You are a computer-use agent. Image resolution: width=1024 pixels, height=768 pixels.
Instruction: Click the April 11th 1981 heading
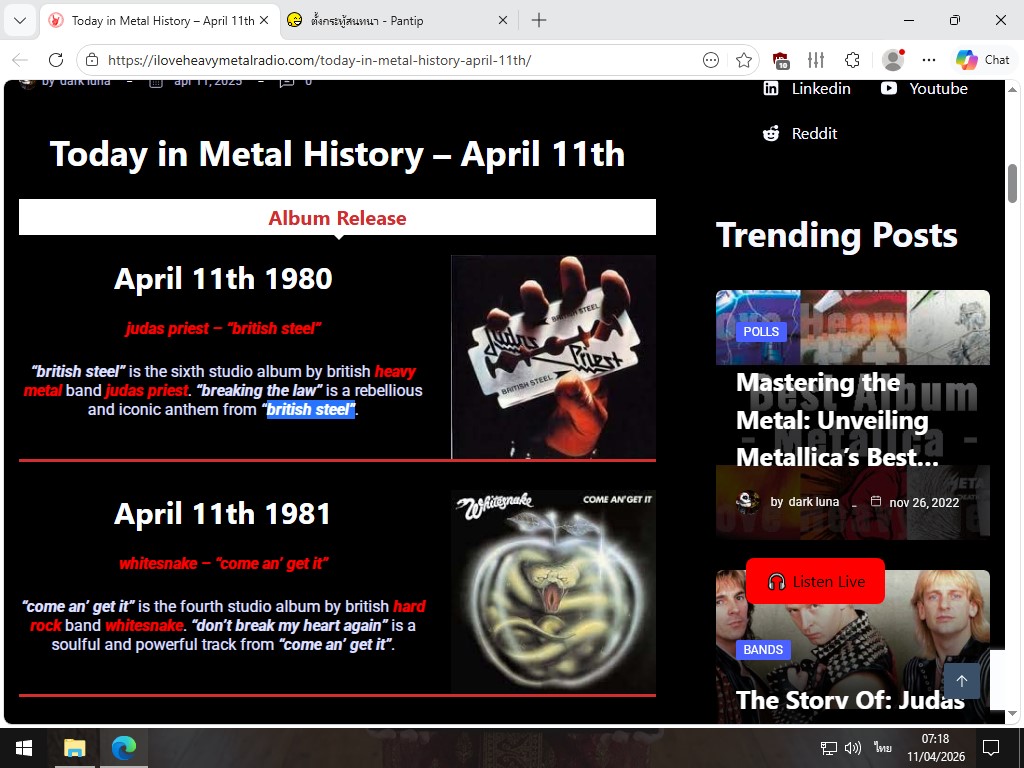point(222,514)
